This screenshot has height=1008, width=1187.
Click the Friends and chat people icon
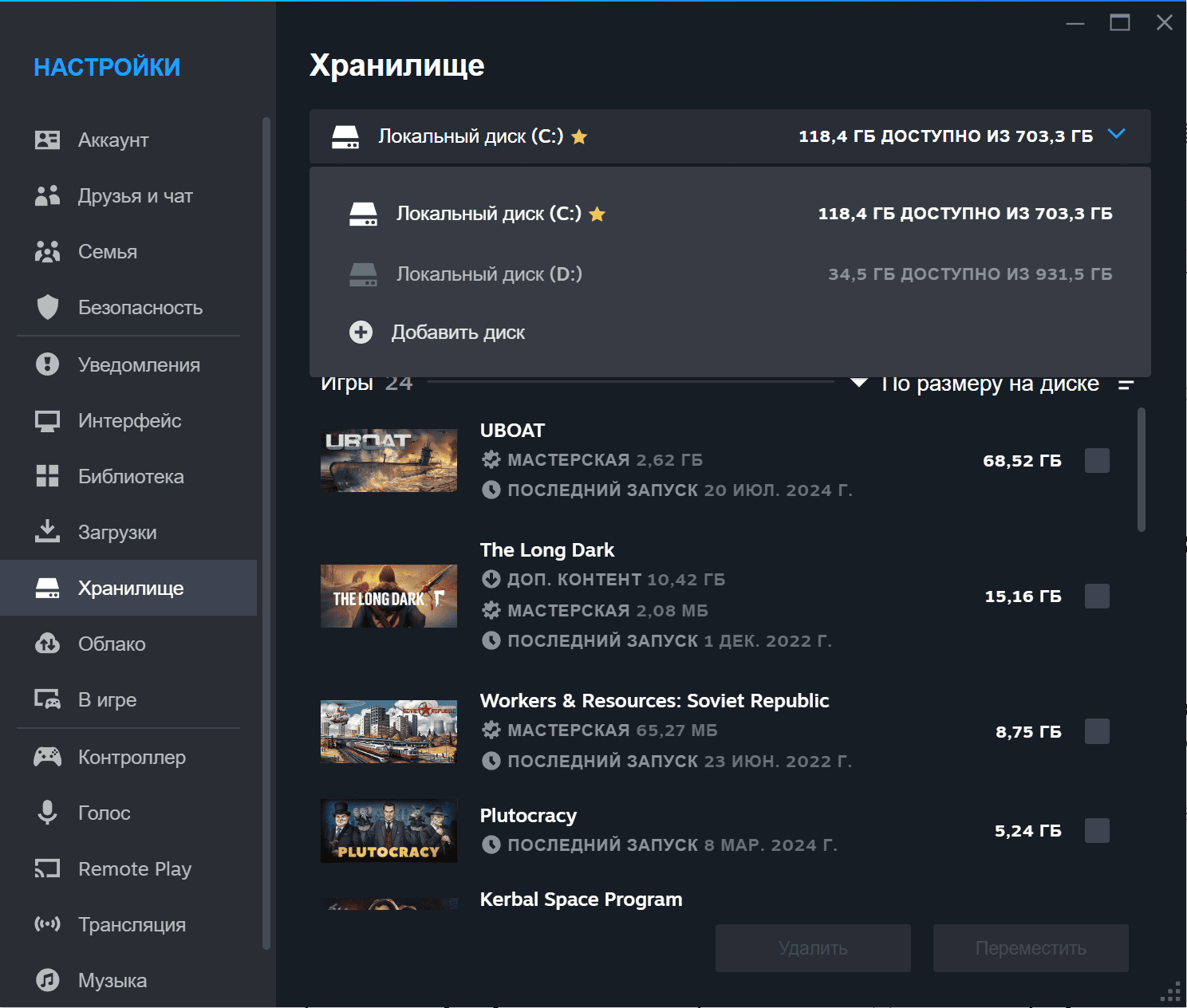(x=47, y=196)
